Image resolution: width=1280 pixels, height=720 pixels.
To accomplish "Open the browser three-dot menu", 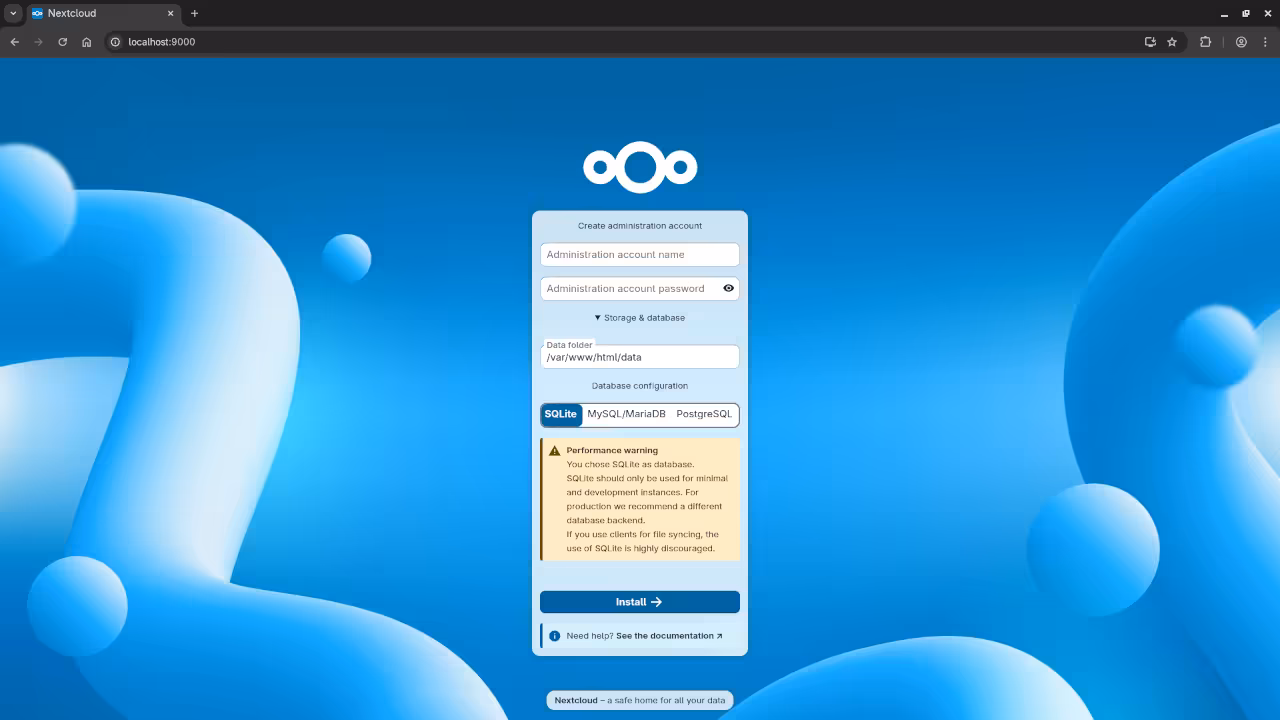I will tap(1266, 42).
